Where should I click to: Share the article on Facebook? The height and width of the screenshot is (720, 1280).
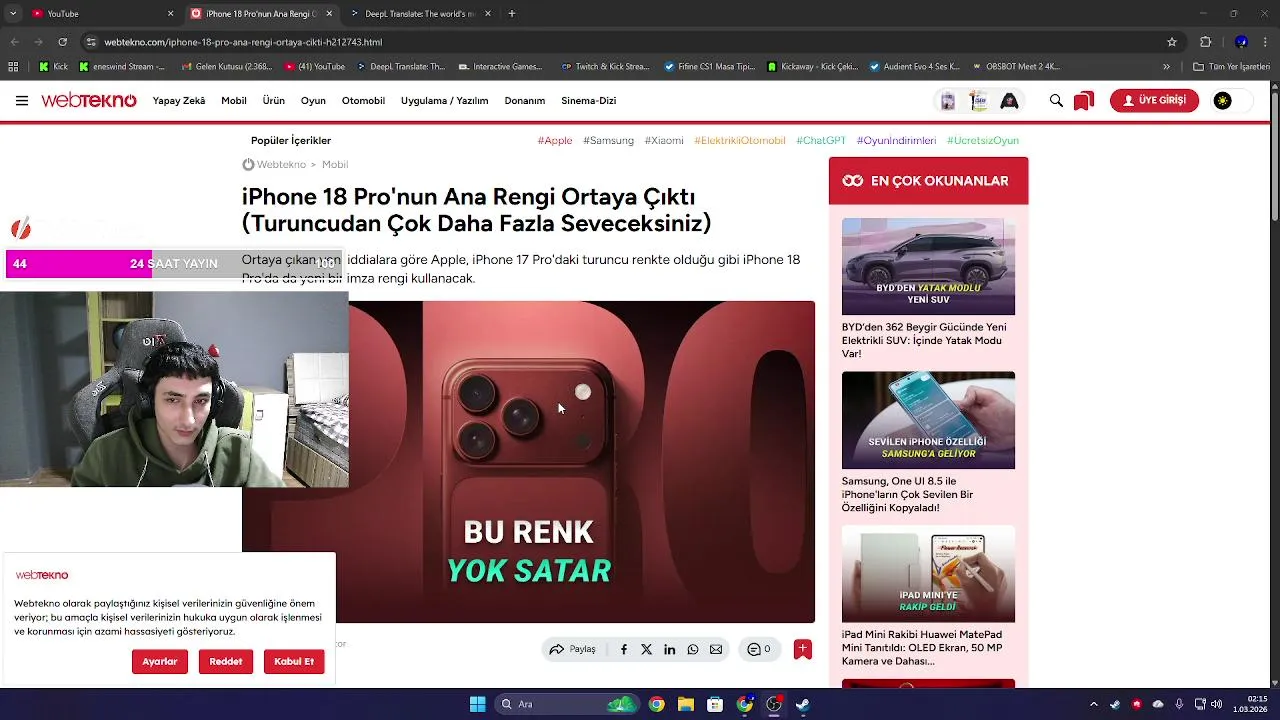624,650
